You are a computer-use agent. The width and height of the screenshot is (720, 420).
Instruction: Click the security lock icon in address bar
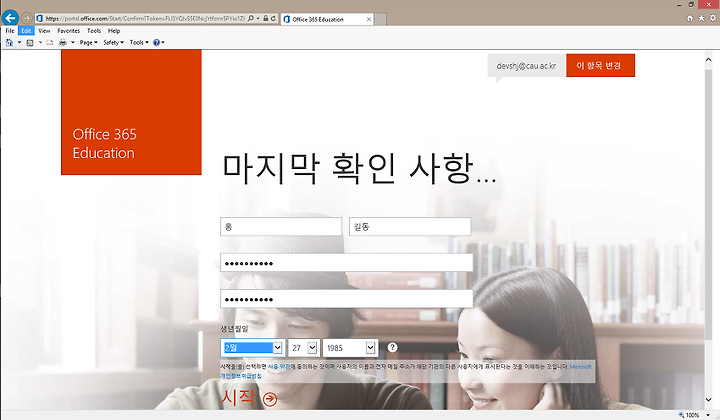pyautogui.click(x=266, y=18)
